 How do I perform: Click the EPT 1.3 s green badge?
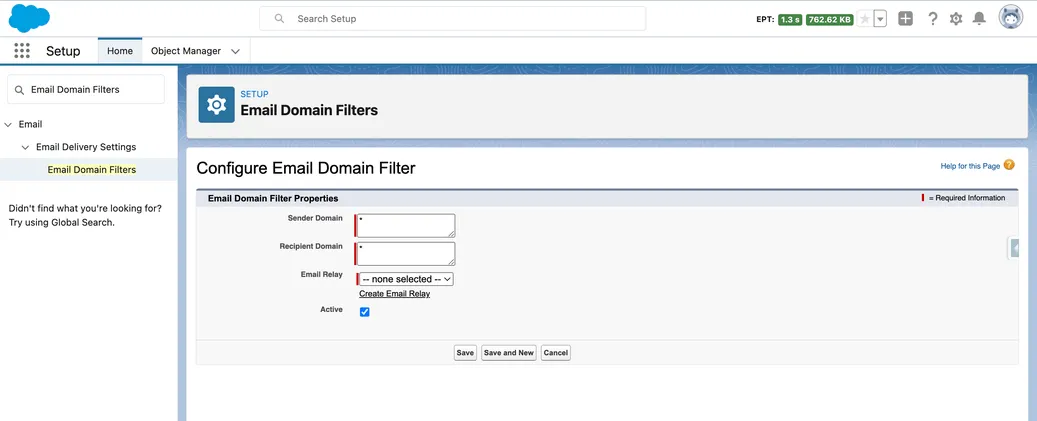(x=790, y=19)
